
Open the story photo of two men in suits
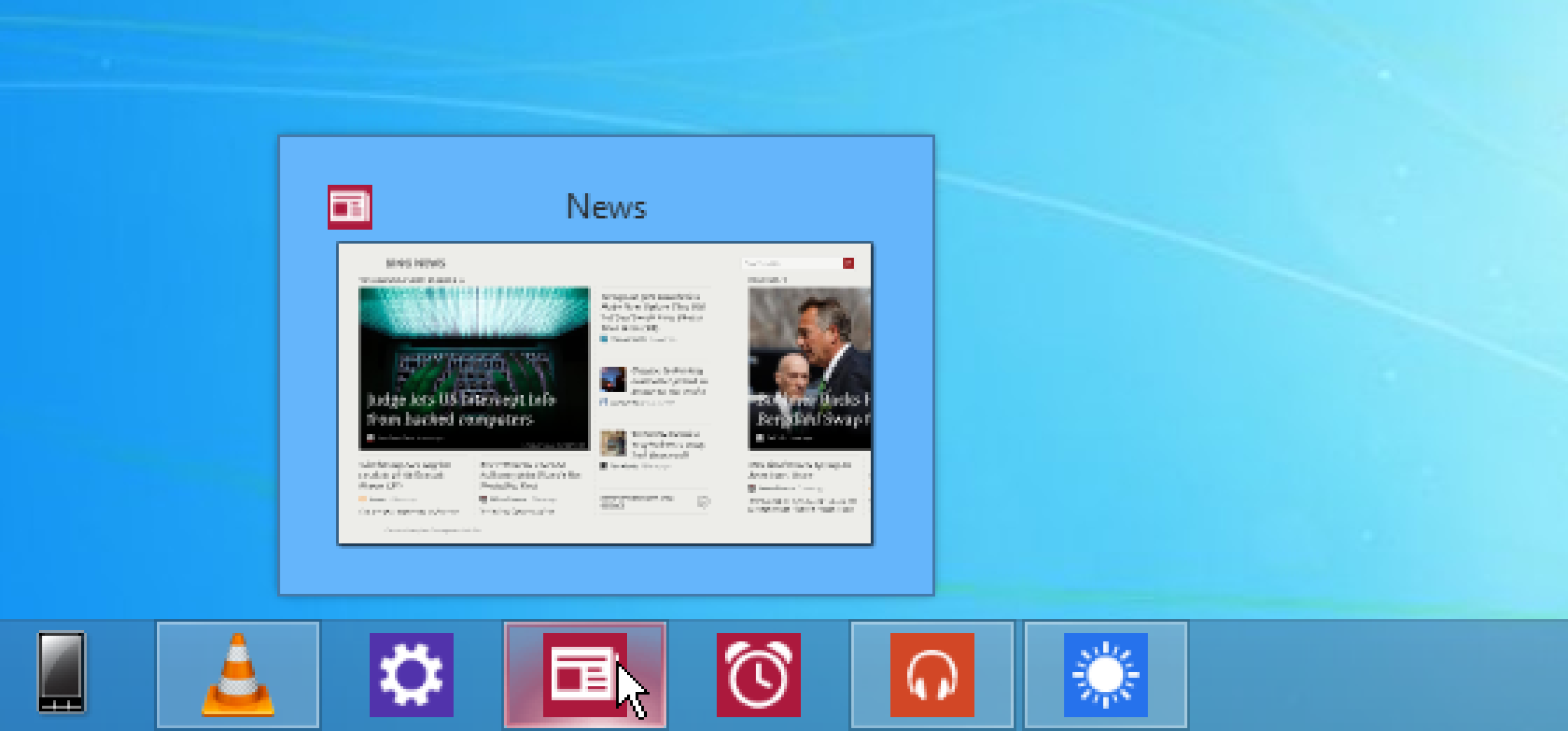(809, 368)
